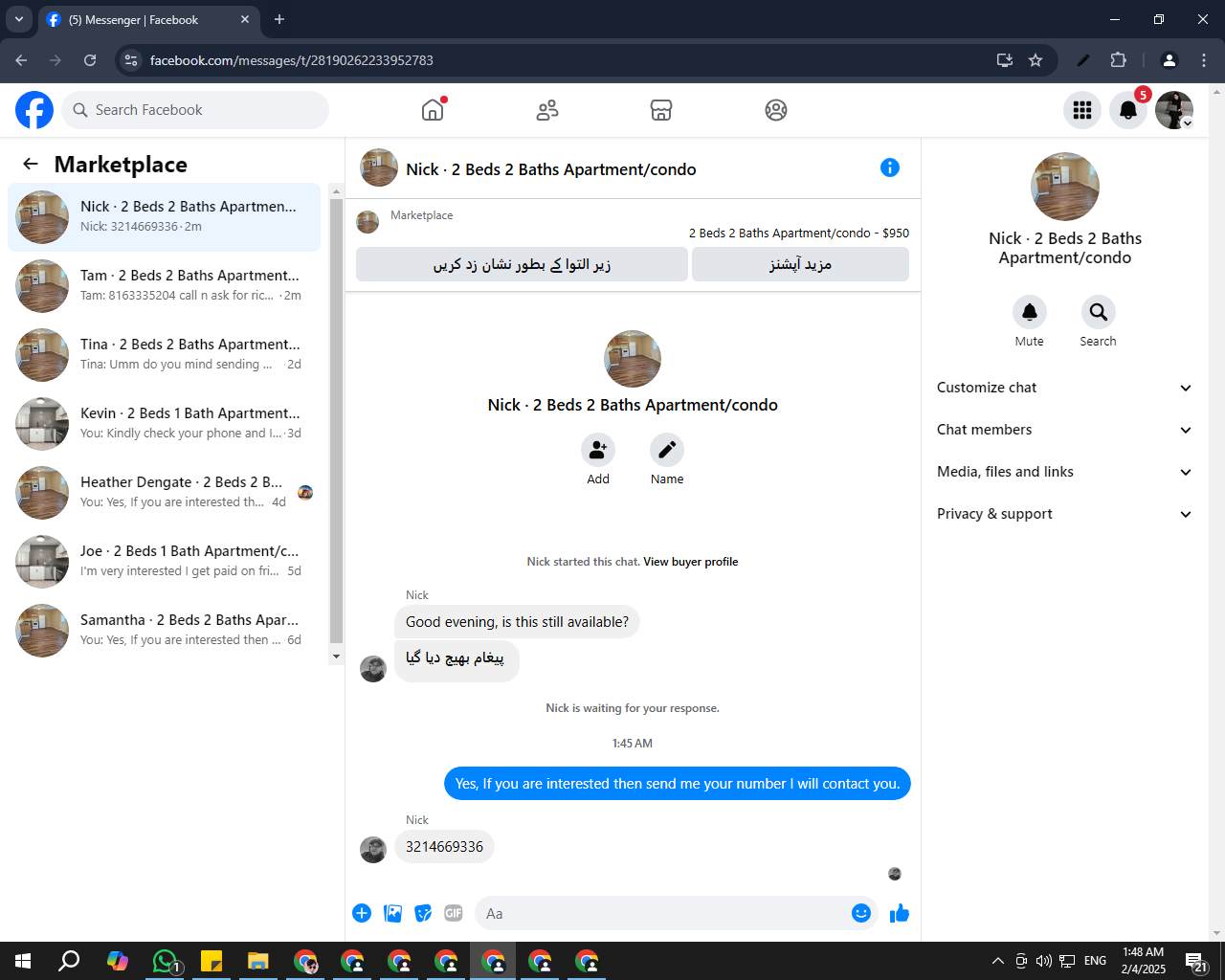Open the Groups icon in top navigation
The height and width of the screenshot is (980, 1225).
[776, 110]
